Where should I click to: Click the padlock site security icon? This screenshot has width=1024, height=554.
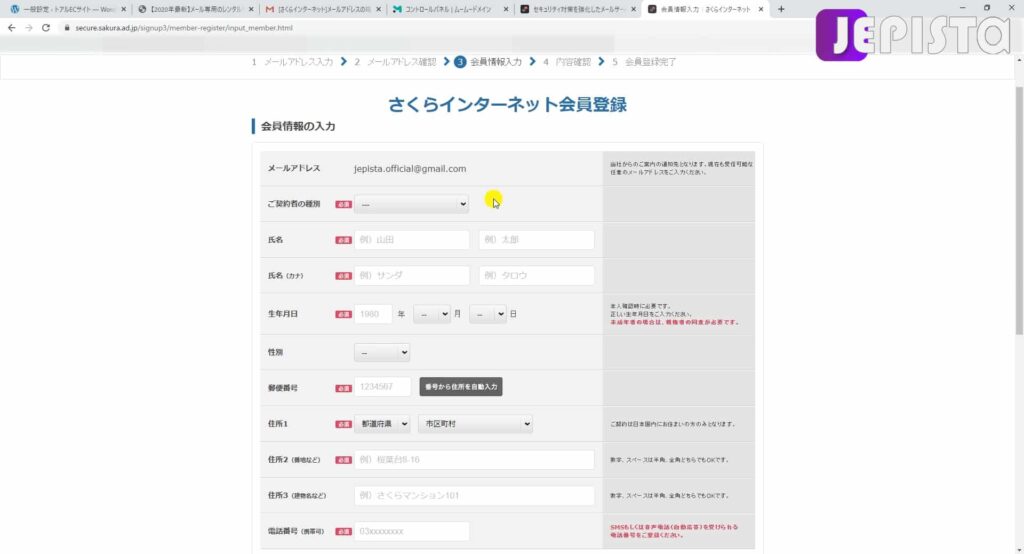coord(67,28)
